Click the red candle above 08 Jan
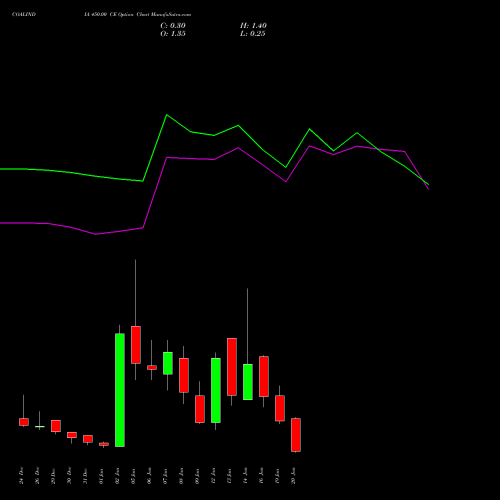The height and width of the screenshot is (500, 500). pos(184,375)
